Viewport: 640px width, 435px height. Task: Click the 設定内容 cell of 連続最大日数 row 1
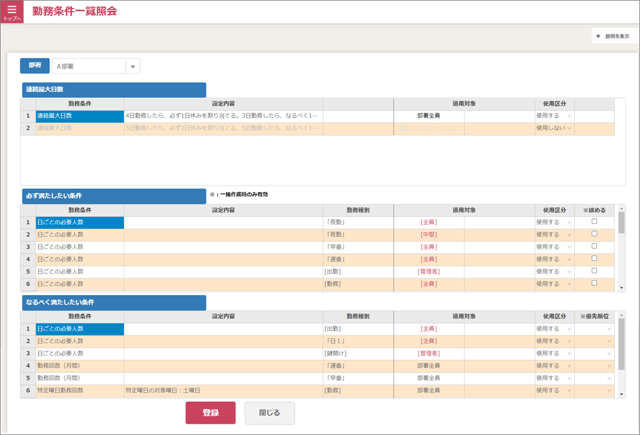click(222, 116)
